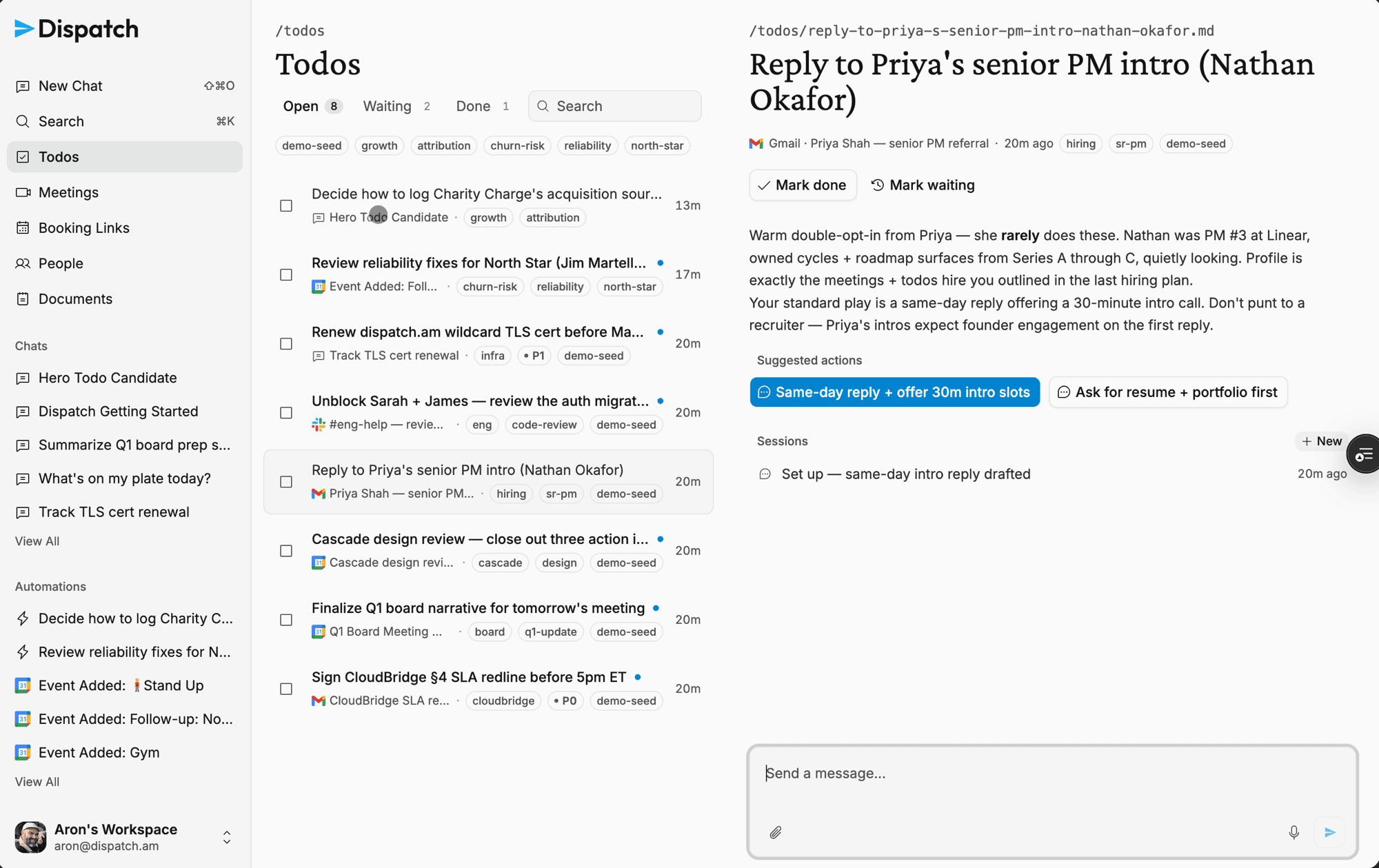Open What's on my plate today chat
This screenshot has height=868, width=1379.
125,478
